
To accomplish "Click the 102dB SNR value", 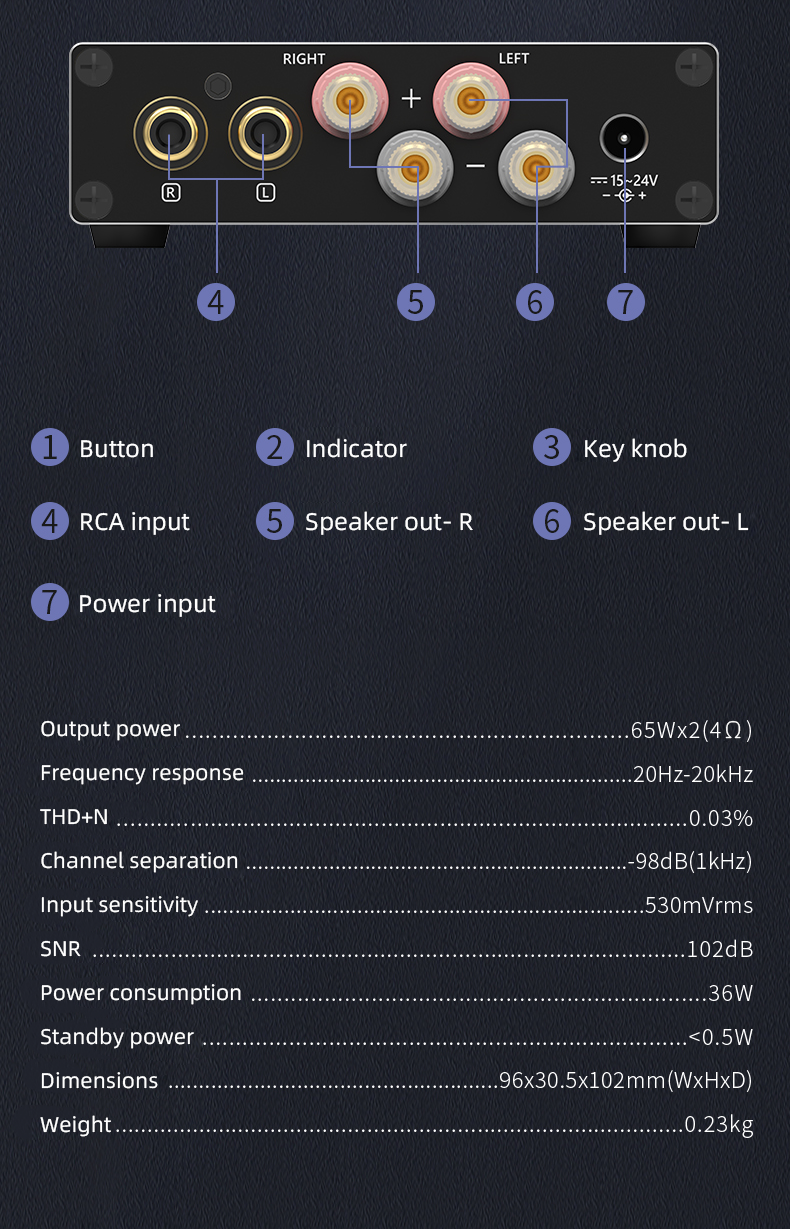I will (x=719, y=949).
